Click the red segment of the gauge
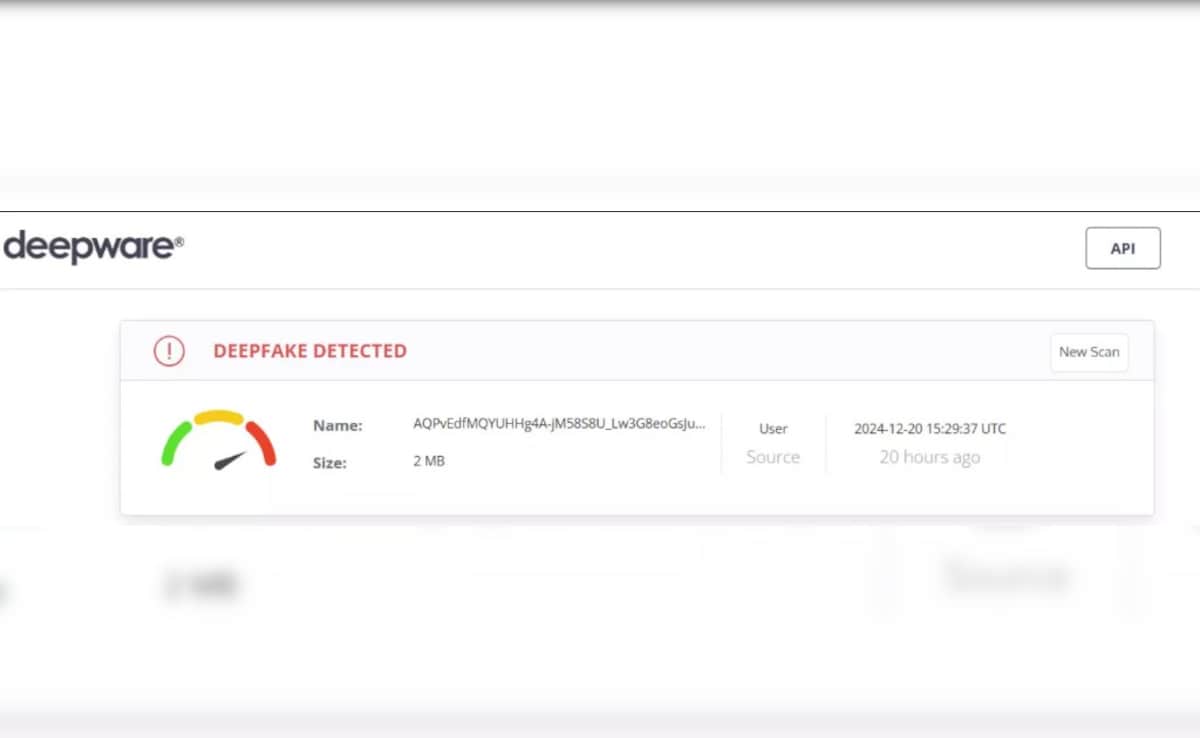Image resolution: width=1200 pixels, height=738 pixels. 262,441
